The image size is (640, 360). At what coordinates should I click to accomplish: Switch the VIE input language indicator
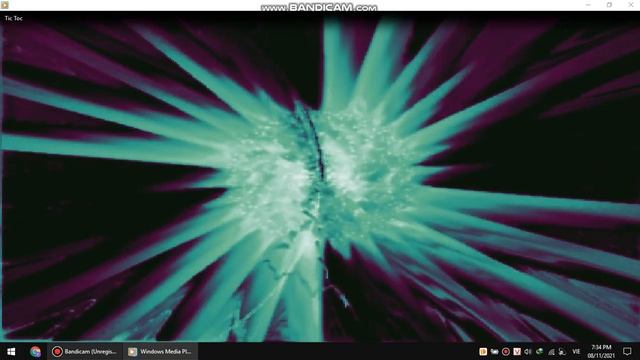pos(576,351)
